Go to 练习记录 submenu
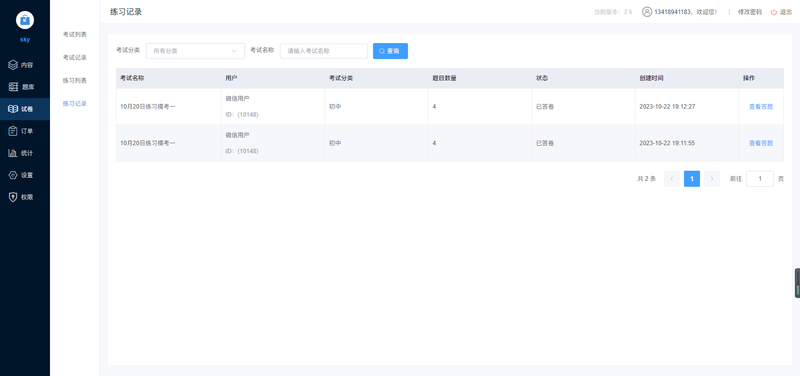Viewport: 800px width, 376px height. [74, 104]
